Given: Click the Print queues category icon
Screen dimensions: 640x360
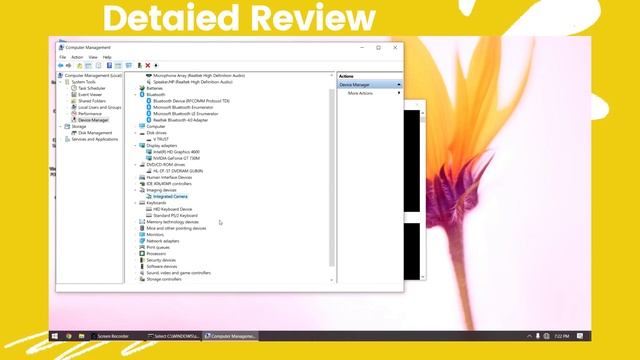Looking at the screenshot, I should 142,247.
